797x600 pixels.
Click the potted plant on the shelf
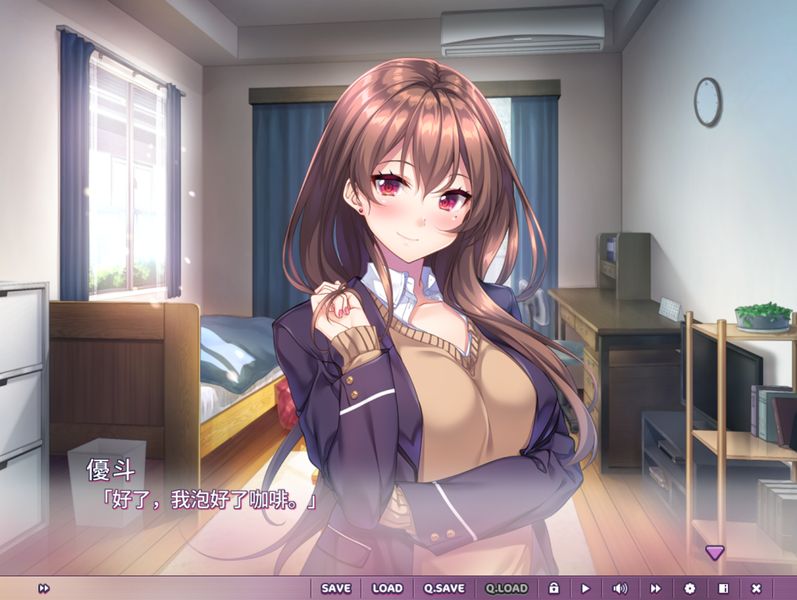click(763, 315)
